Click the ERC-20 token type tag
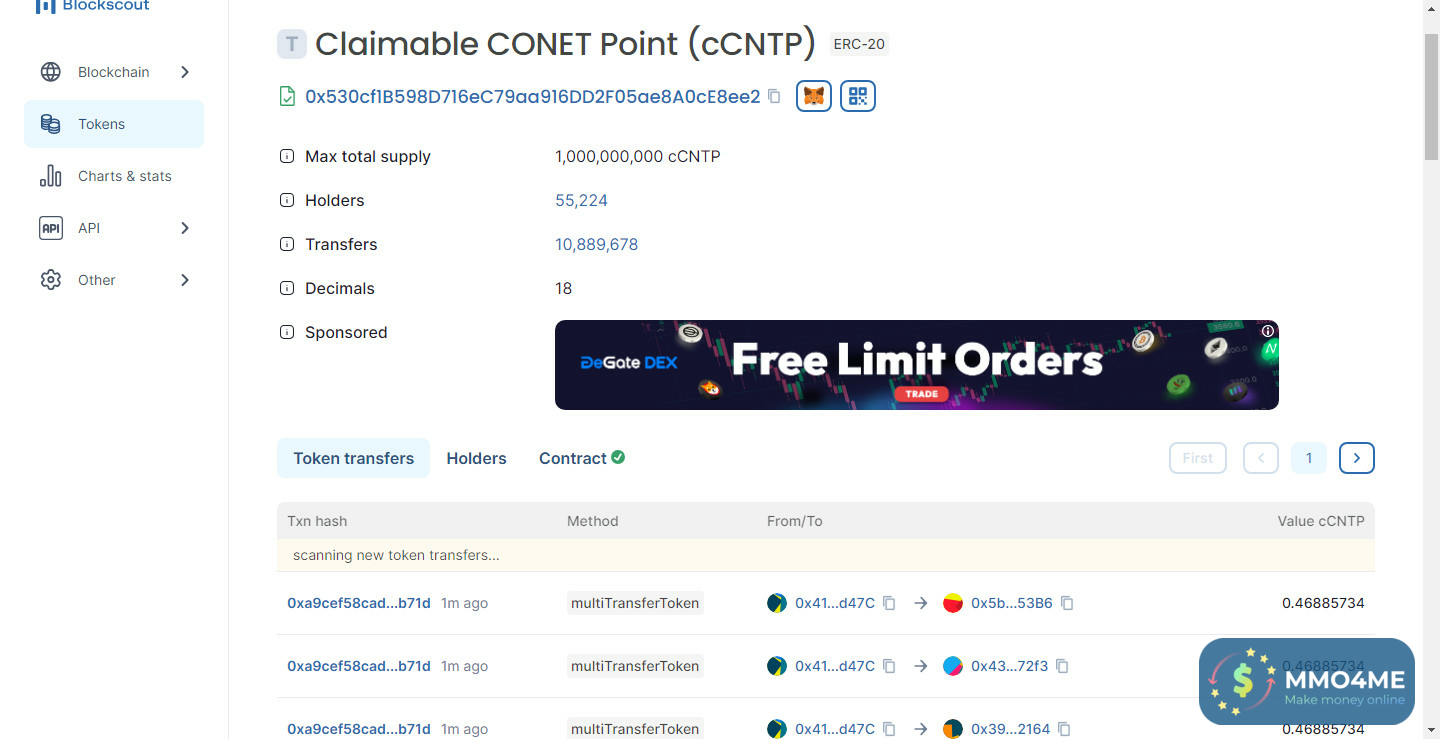Screen dimensions: 1440x739 click(859, 44)
